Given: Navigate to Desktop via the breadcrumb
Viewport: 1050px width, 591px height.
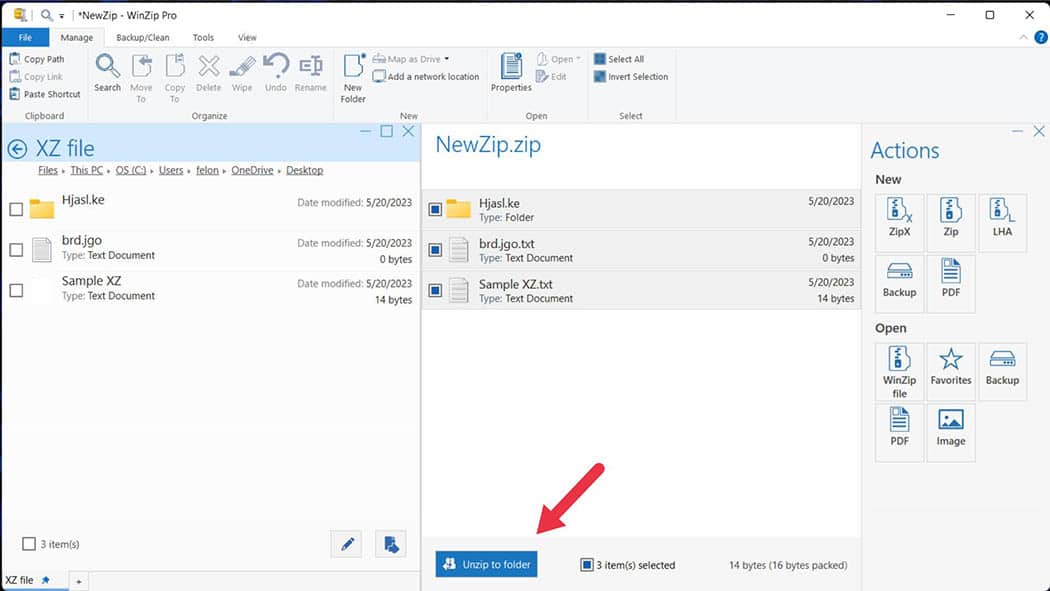Looking at the screenshot, I should coord(304,170).
